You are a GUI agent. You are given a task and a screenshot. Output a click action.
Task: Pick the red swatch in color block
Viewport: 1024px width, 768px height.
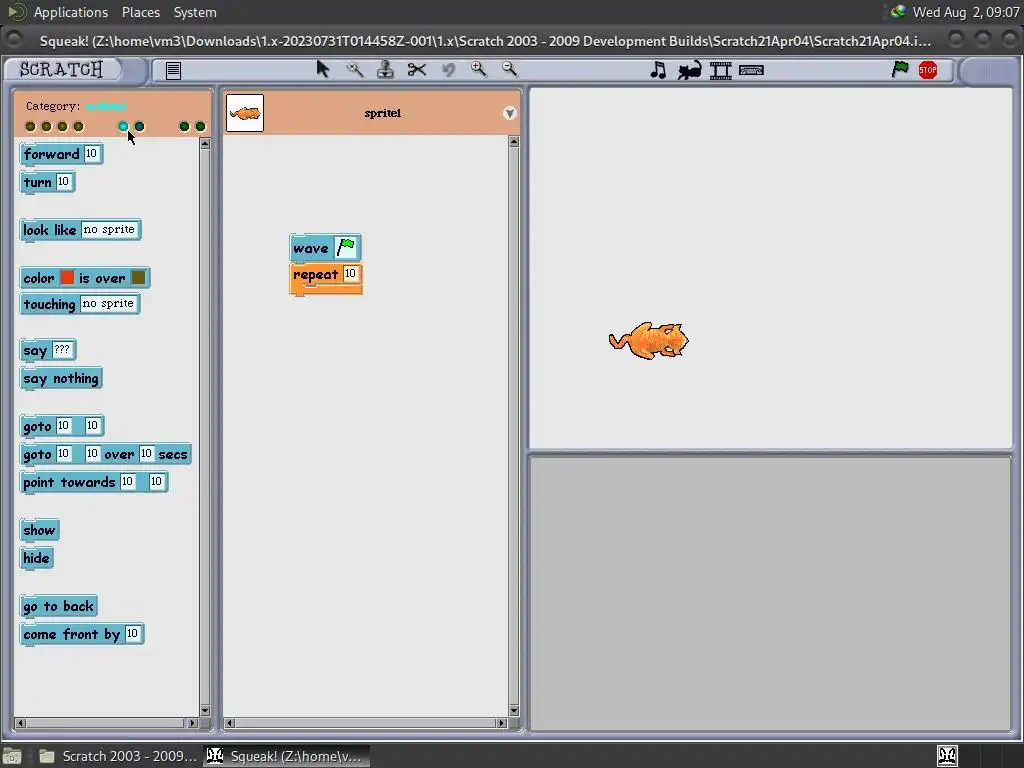click(67, 278)
